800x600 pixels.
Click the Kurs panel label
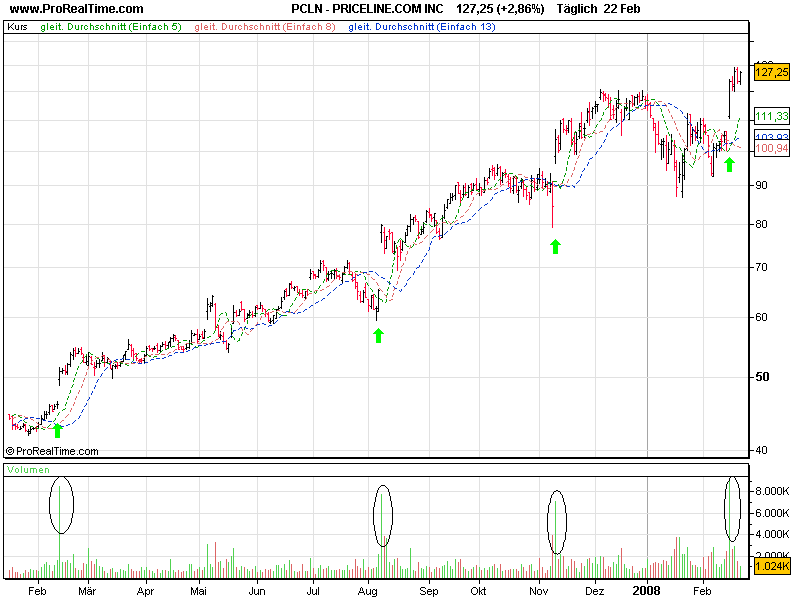[x=17, y=26]
